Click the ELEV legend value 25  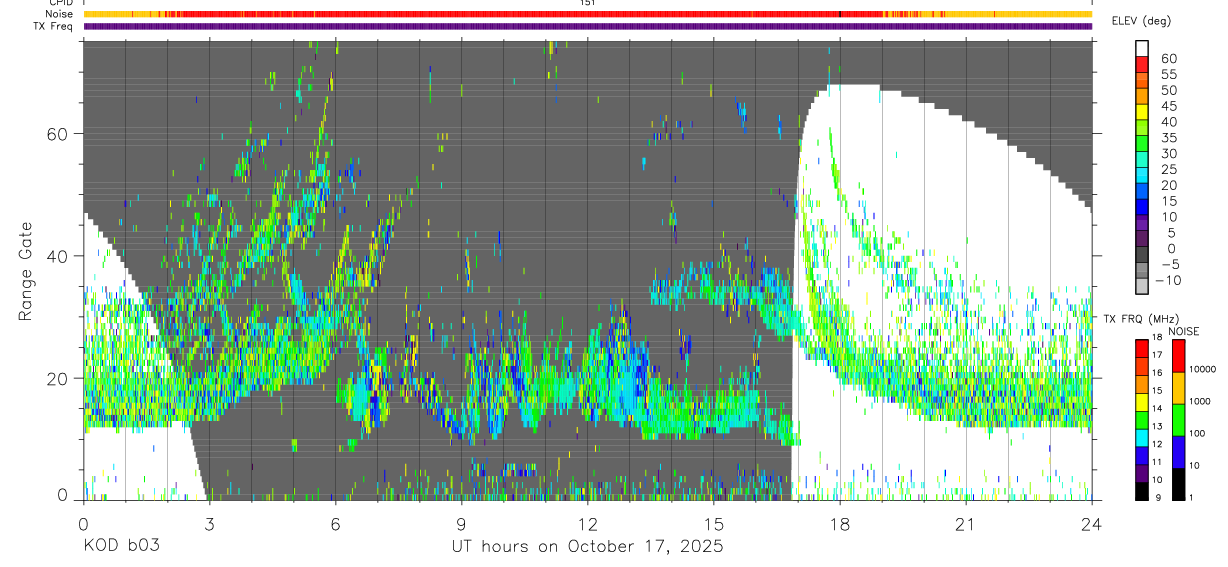point(1167,169)
